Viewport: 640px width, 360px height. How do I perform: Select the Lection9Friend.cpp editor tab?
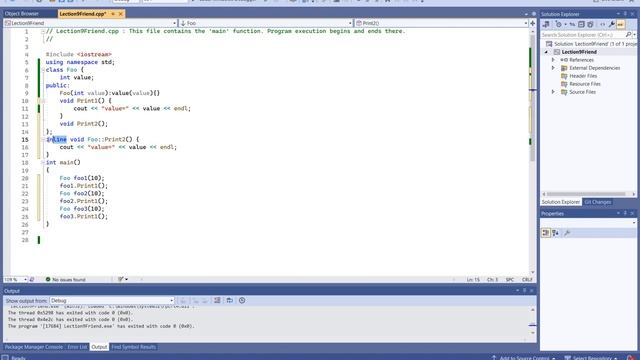[83, 14]
